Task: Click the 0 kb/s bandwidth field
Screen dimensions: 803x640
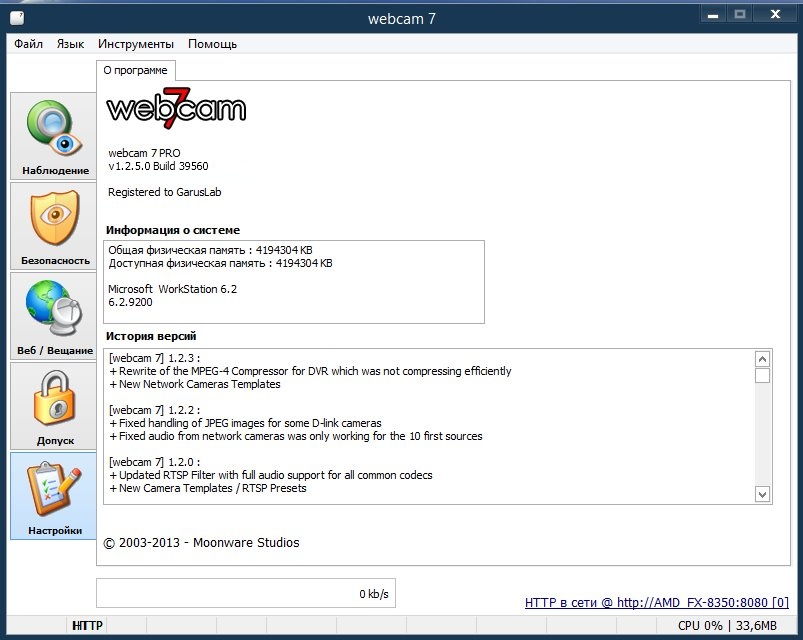Action: 245,593
